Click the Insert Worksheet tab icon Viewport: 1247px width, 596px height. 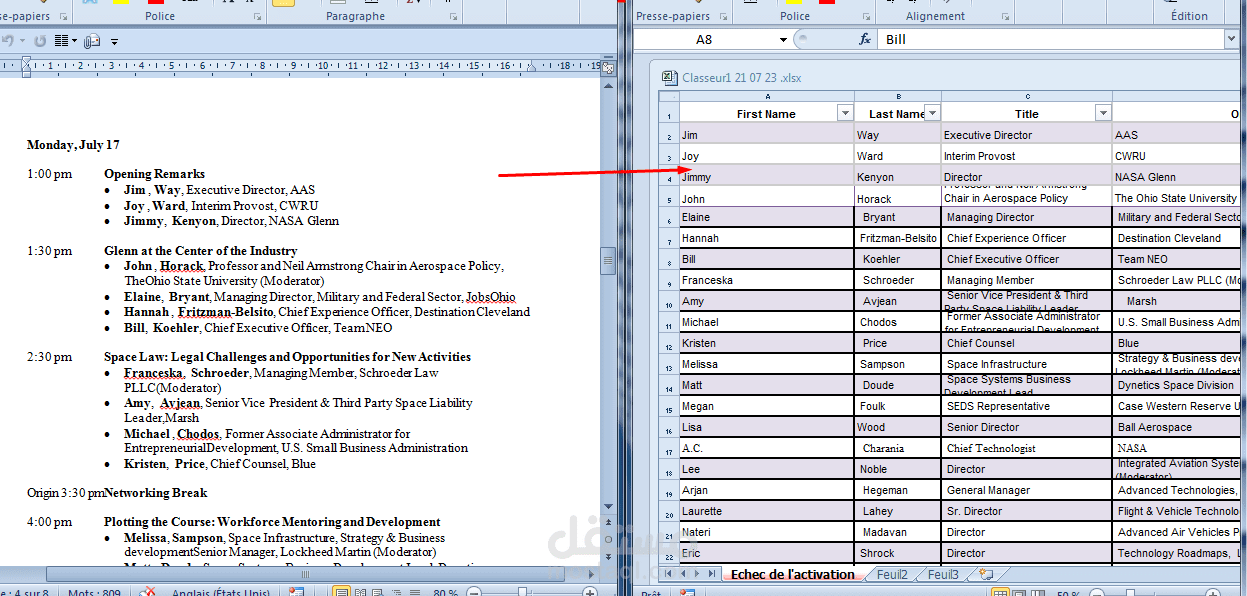click(x=986, y=575)
